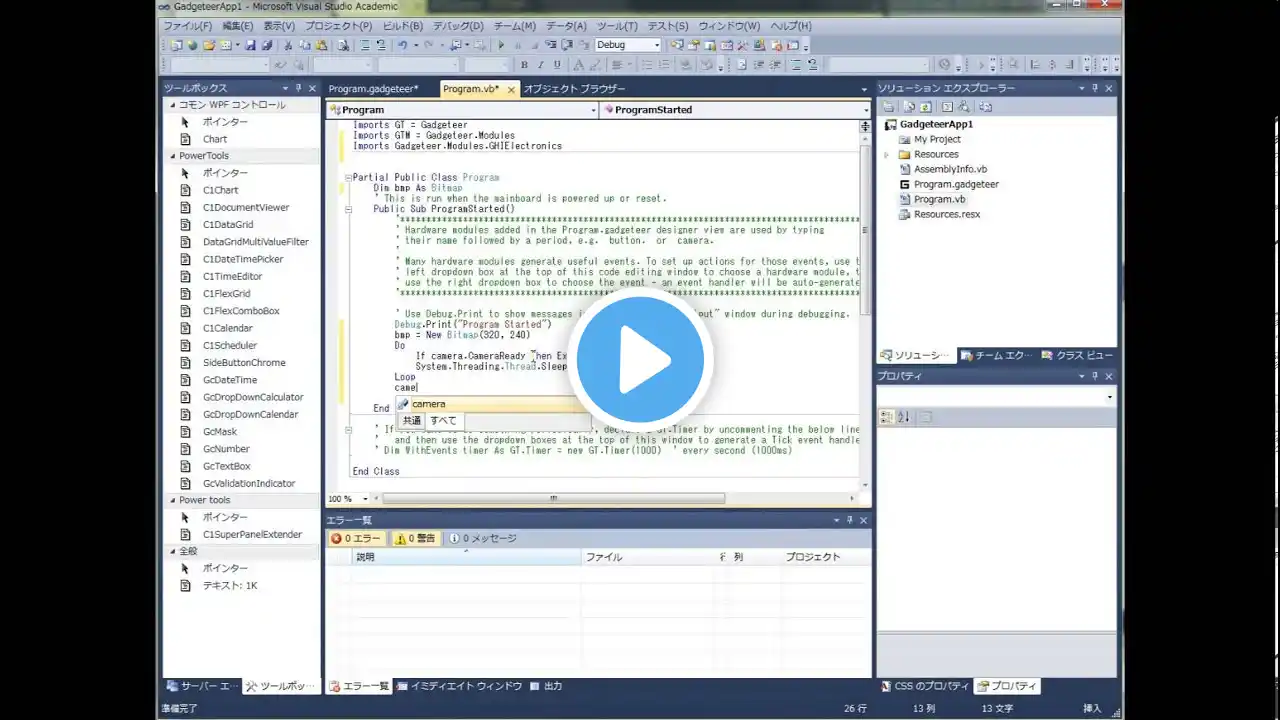Switch to the 出力 output tab
This screenshot has height=720, width=1280.
coord(546,686)
